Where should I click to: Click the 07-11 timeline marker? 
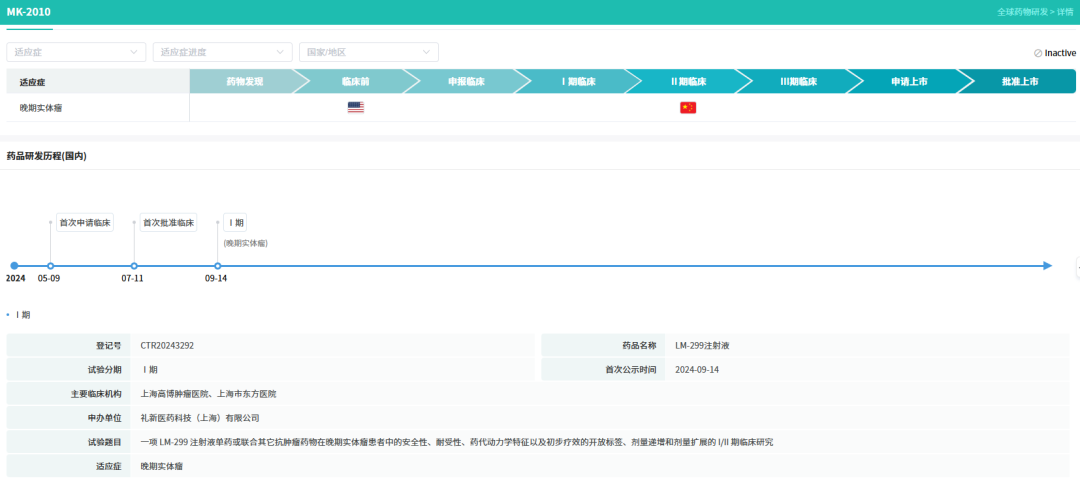pyautogui.click(x=134, y=266)
